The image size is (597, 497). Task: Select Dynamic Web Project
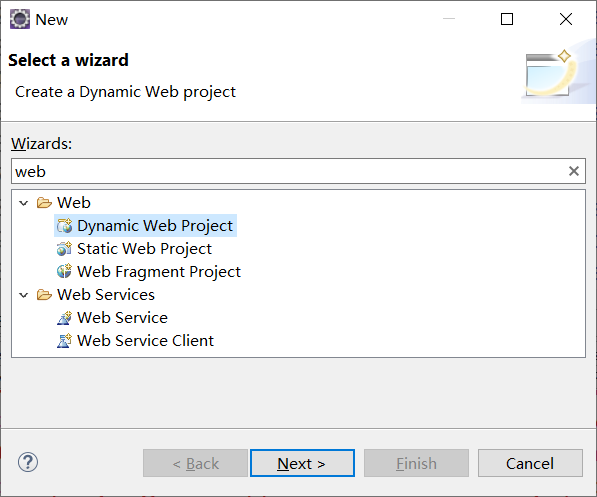click(155, 225)
